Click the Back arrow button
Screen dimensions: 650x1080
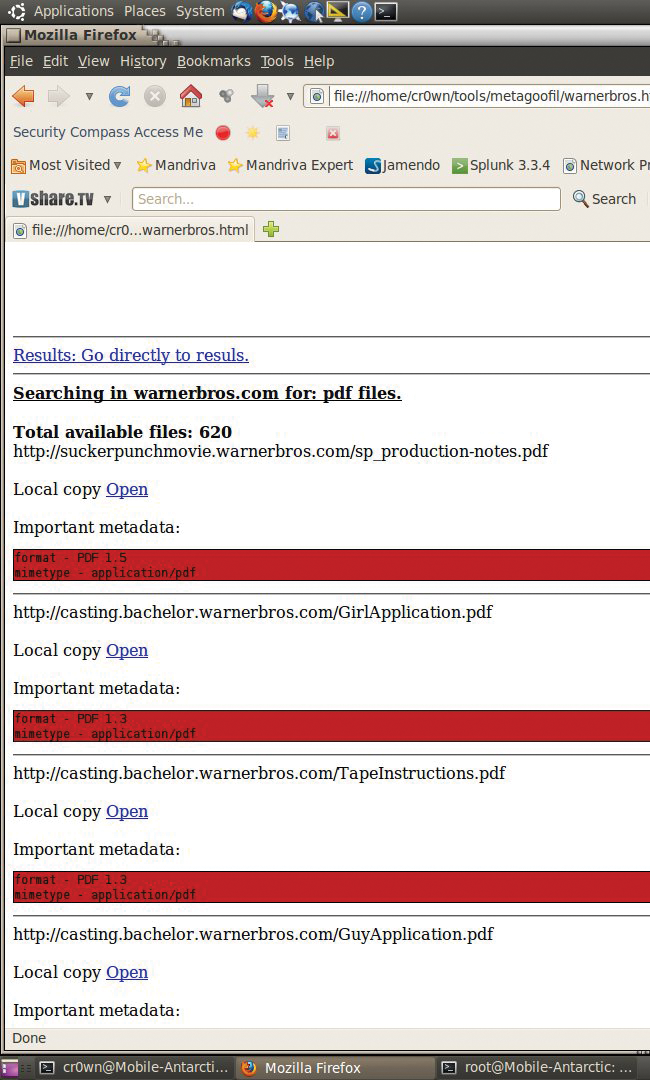(x=23, y=96)
